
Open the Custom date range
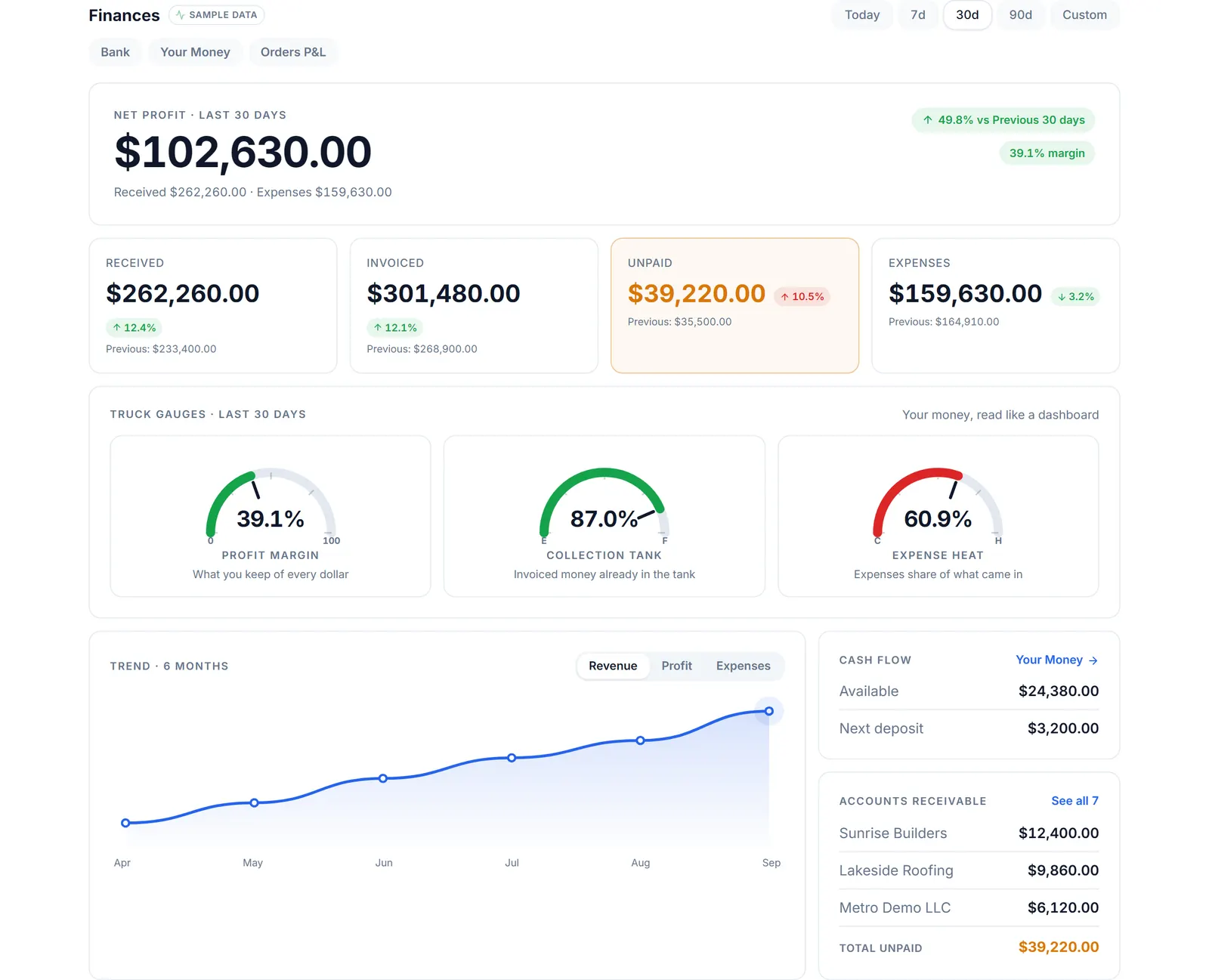coord(1084,15)
